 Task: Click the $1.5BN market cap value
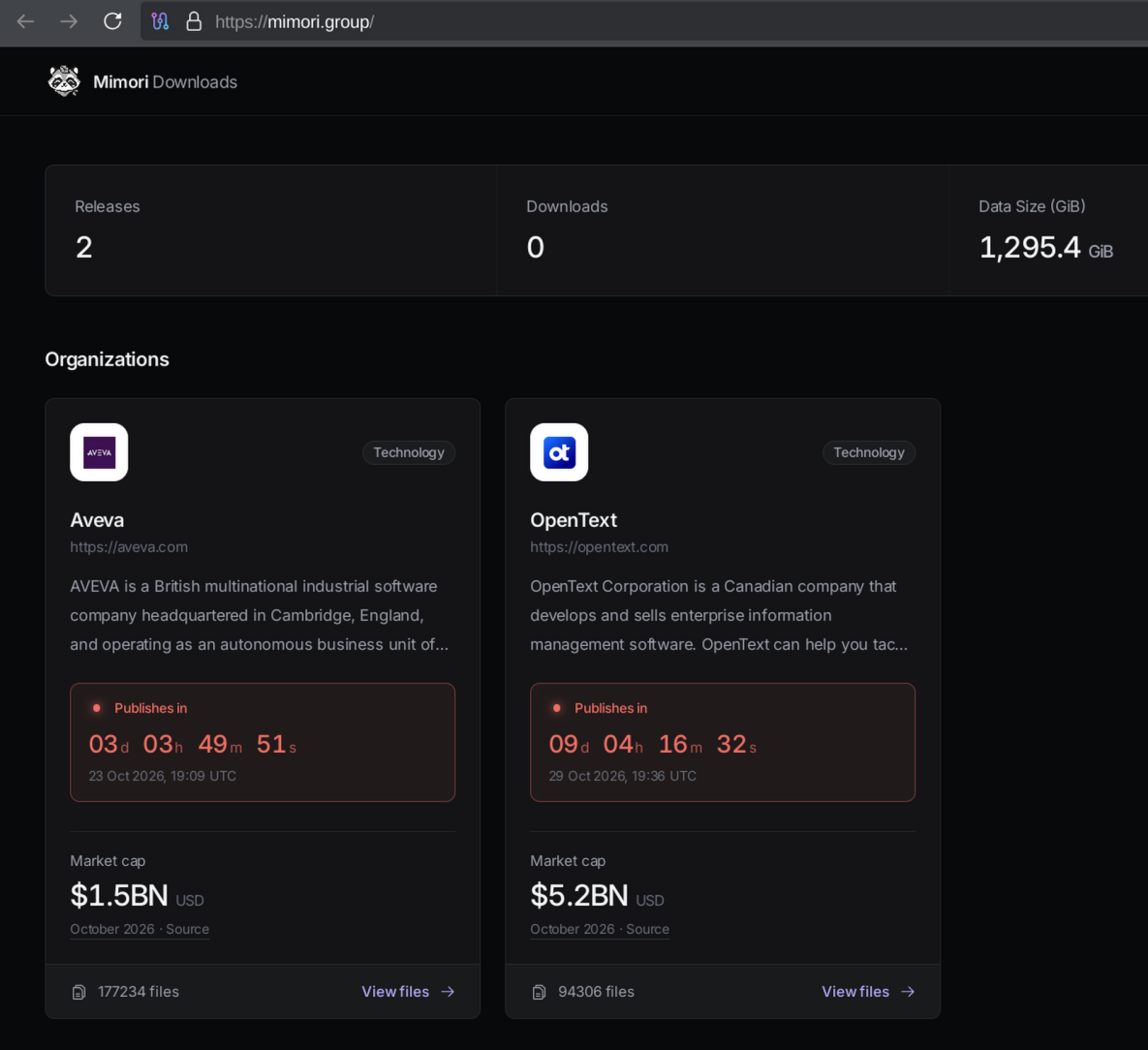[119, 895]
